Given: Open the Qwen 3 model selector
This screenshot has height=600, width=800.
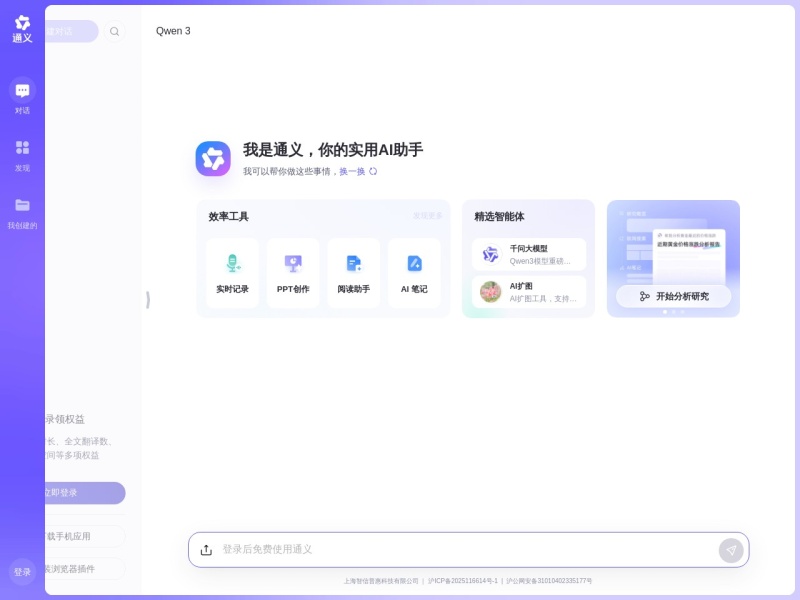Looking at the screenshot, I should [x=173, y=31].
